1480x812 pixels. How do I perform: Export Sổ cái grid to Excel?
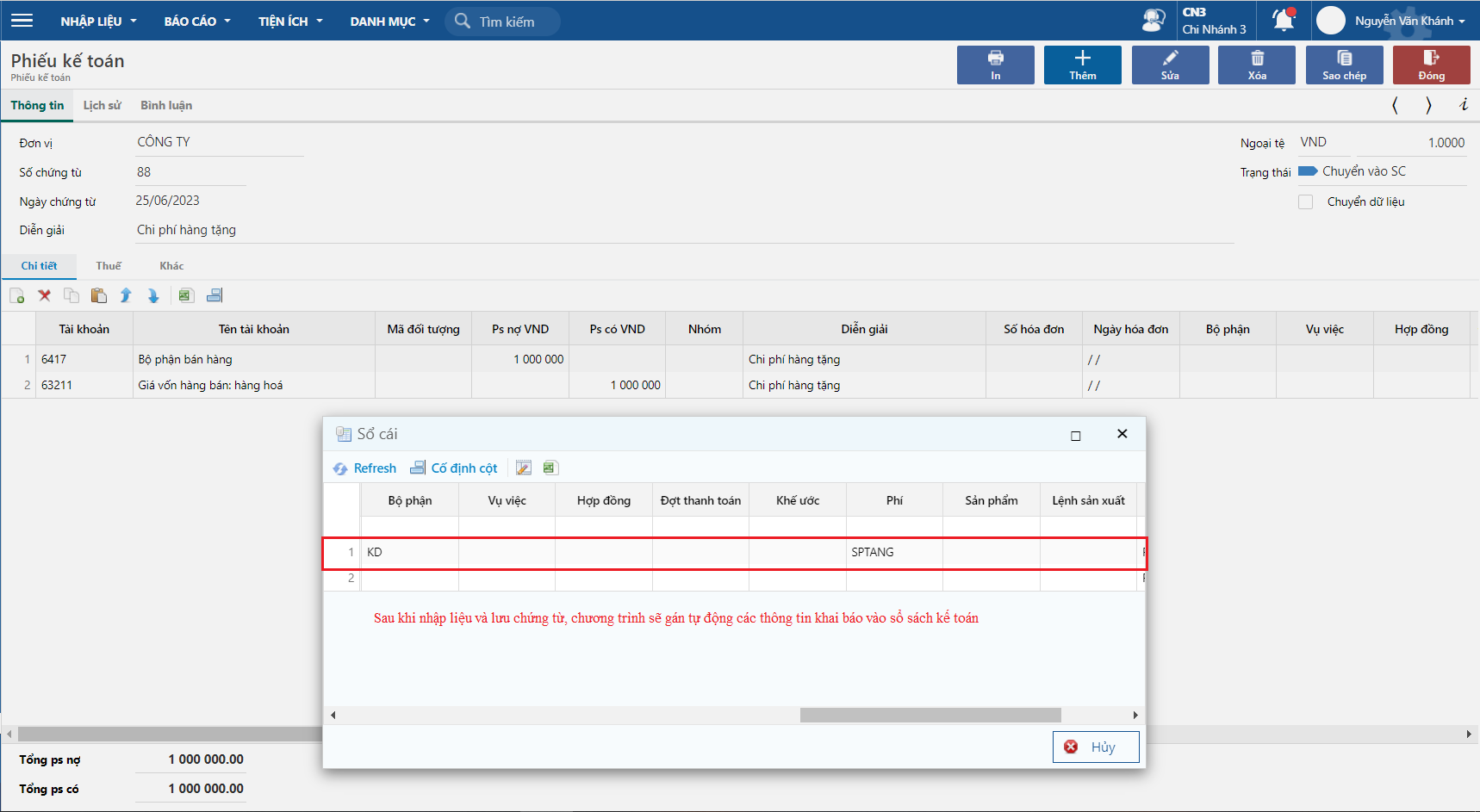(x=550, y=468)
